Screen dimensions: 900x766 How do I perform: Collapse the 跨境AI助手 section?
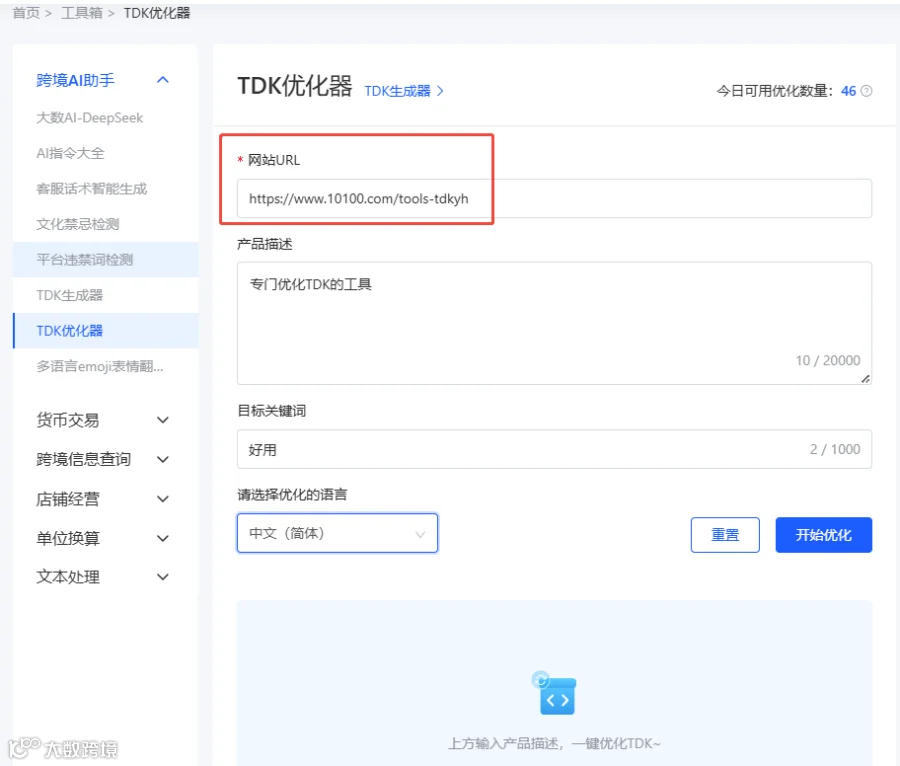163,80
